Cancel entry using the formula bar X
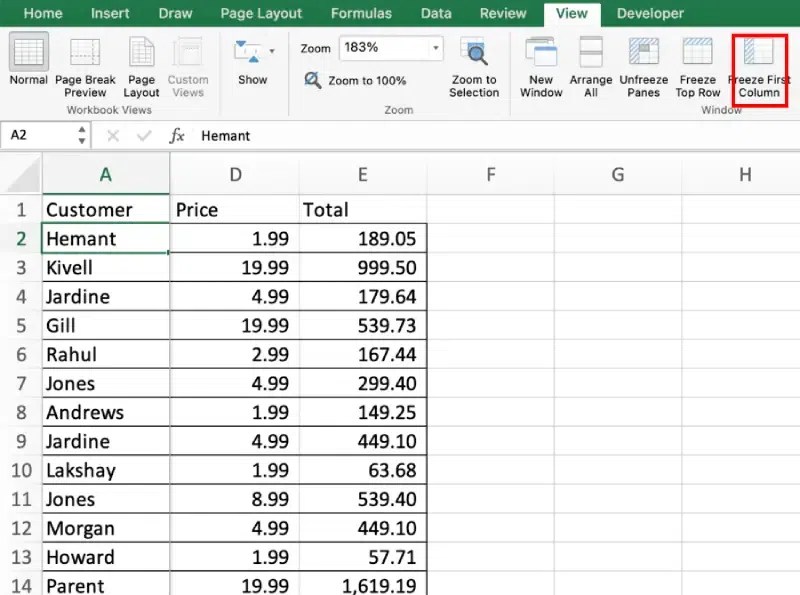This screenshot has height=595, width=800. (112, 135)
